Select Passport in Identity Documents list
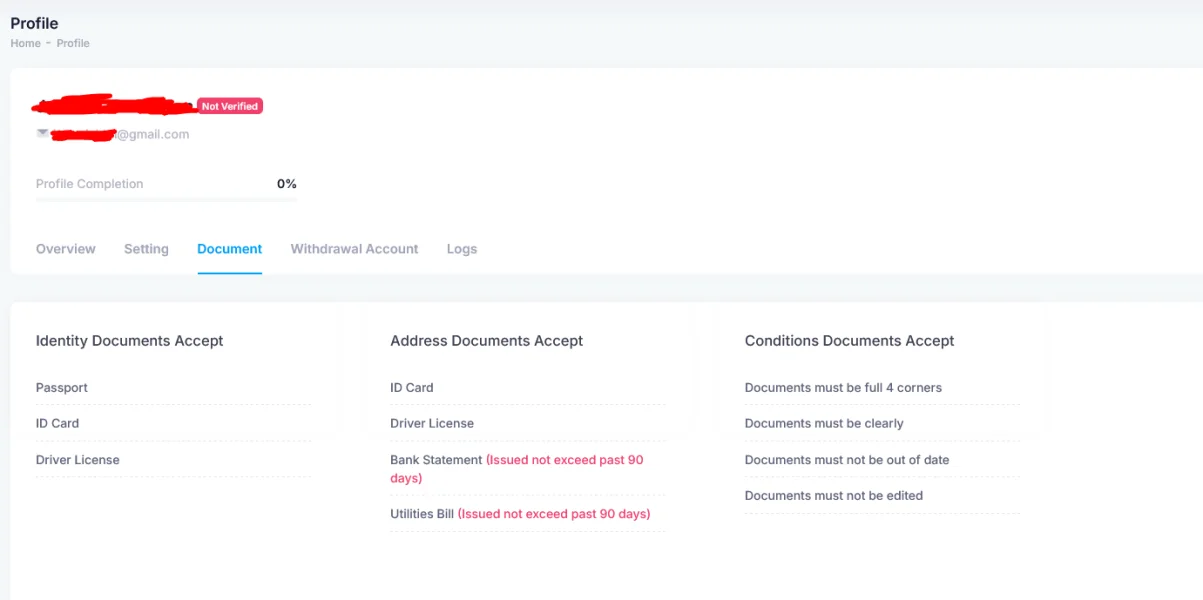Screen dimensions: 1203x600 (x=62, y=388)
